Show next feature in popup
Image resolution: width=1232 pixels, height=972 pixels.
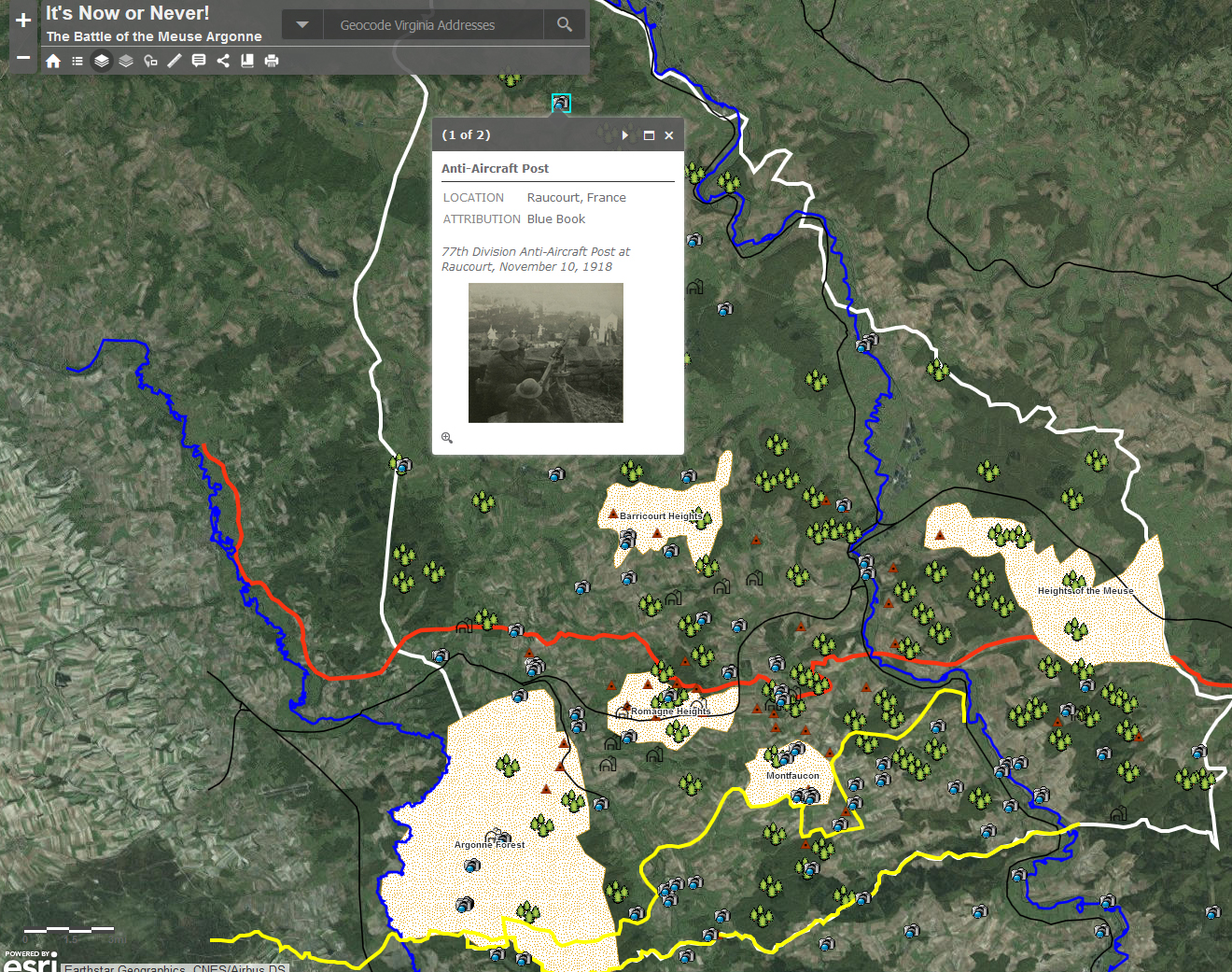624,135
